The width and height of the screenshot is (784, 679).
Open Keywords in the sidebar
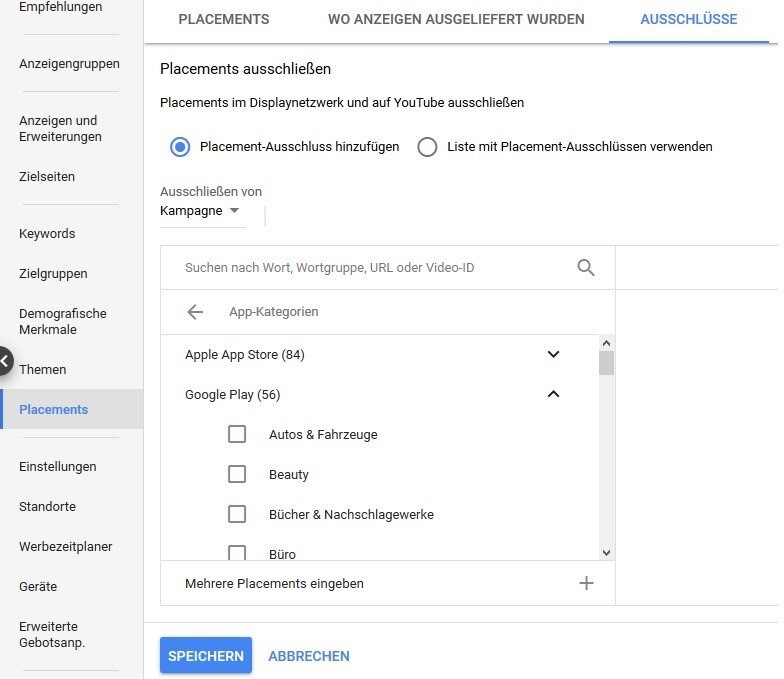tap(47, 234)
